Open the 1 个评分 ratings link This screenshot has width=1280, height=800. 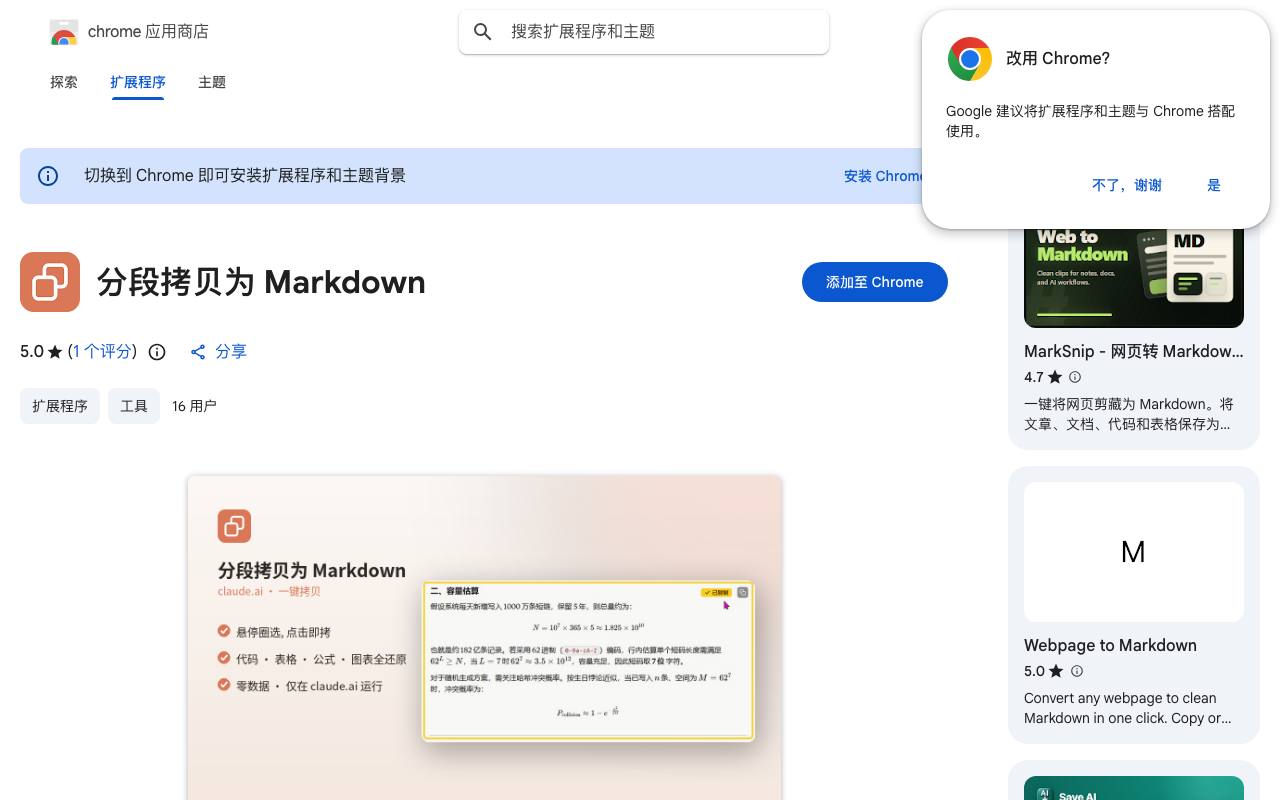click(x=102, y=352)
